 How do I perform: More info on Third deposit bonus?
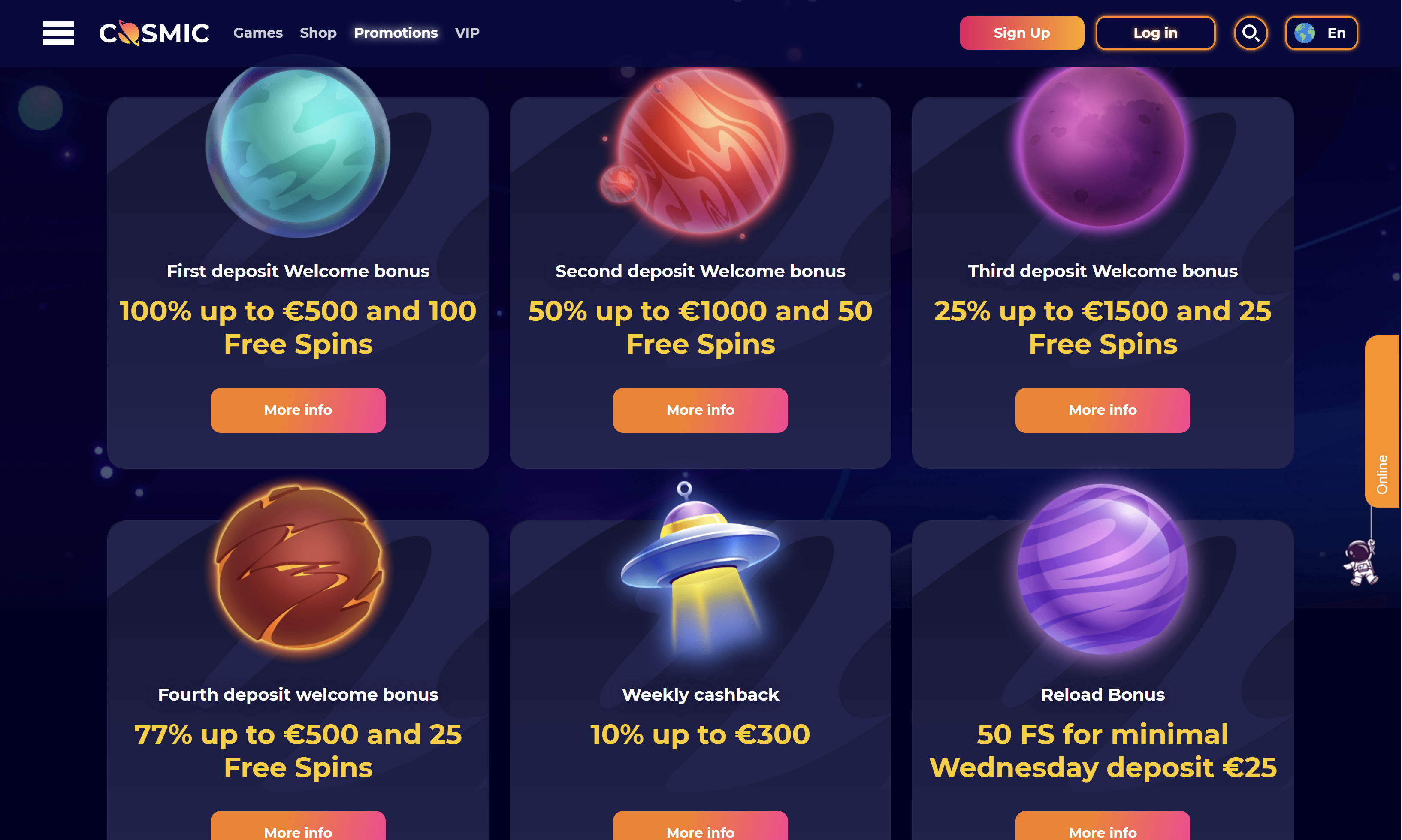(x=1103, y=410)
